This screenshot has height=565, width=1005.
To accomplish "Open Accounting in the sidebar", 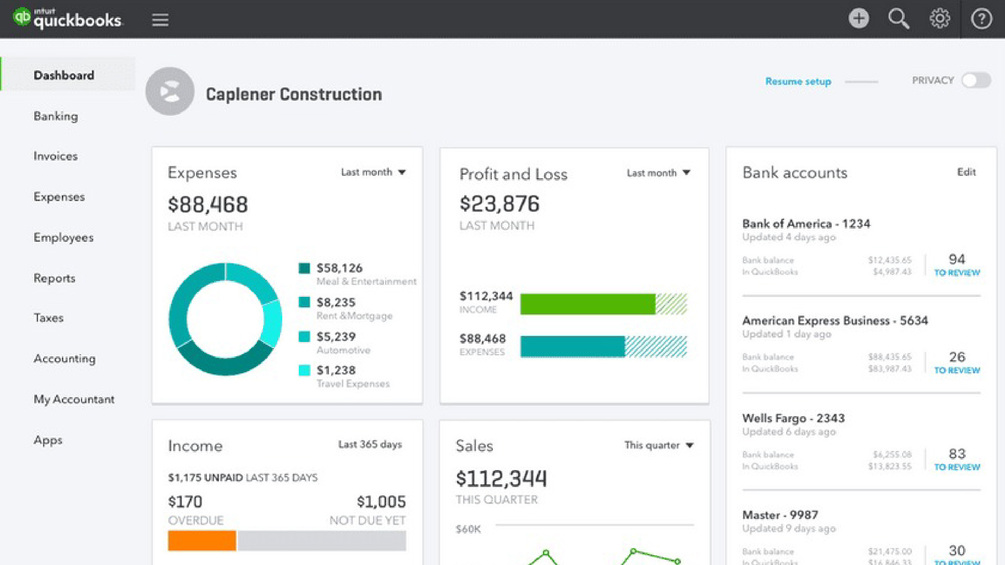I will click(65, 358).
